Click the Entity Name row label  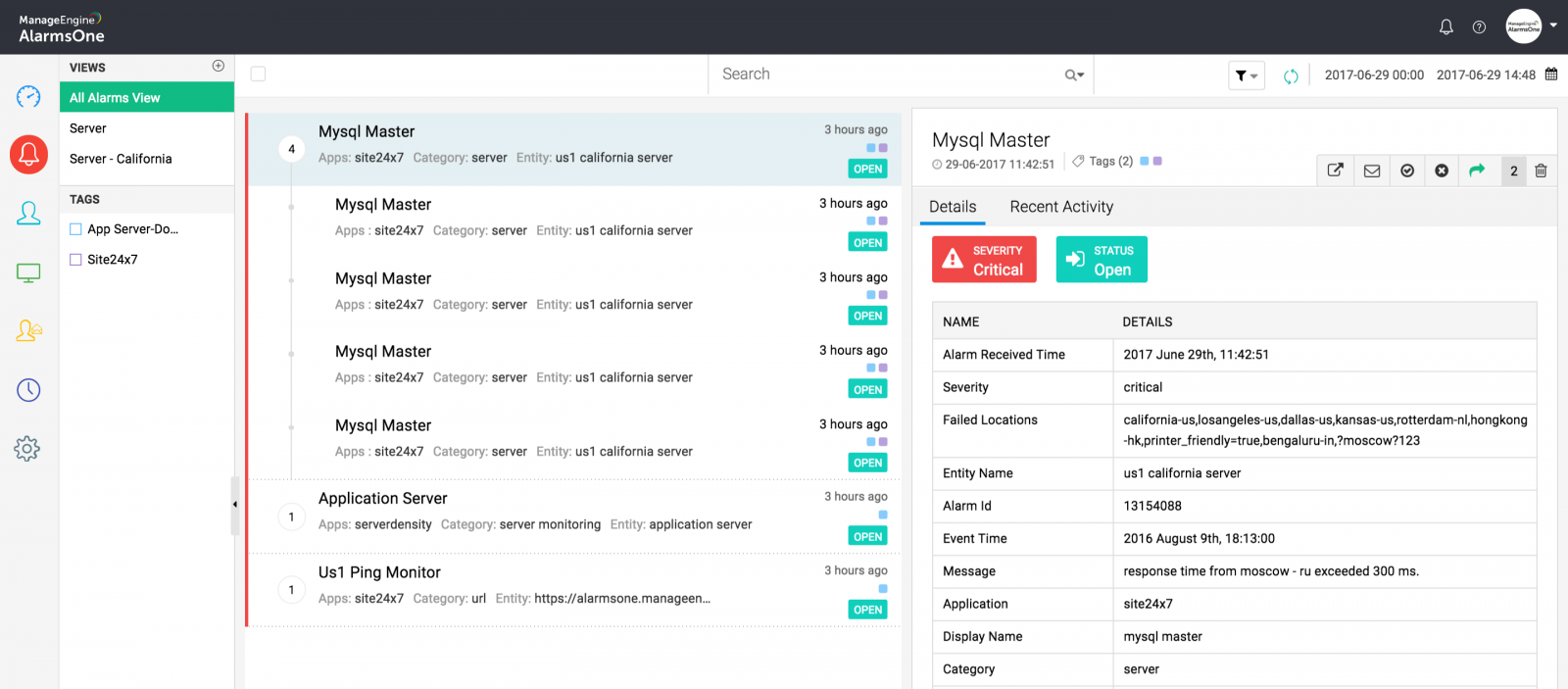[x=978, y=473]
